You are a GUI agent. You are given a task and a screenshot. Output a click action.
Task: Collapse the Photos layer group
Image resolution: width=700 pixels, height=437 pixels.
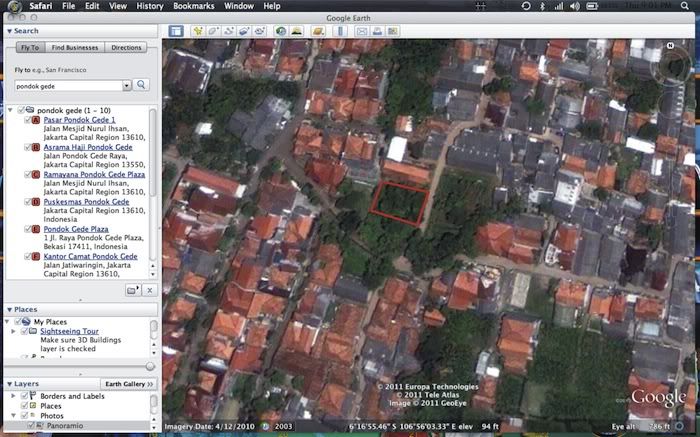click(13, 416)
